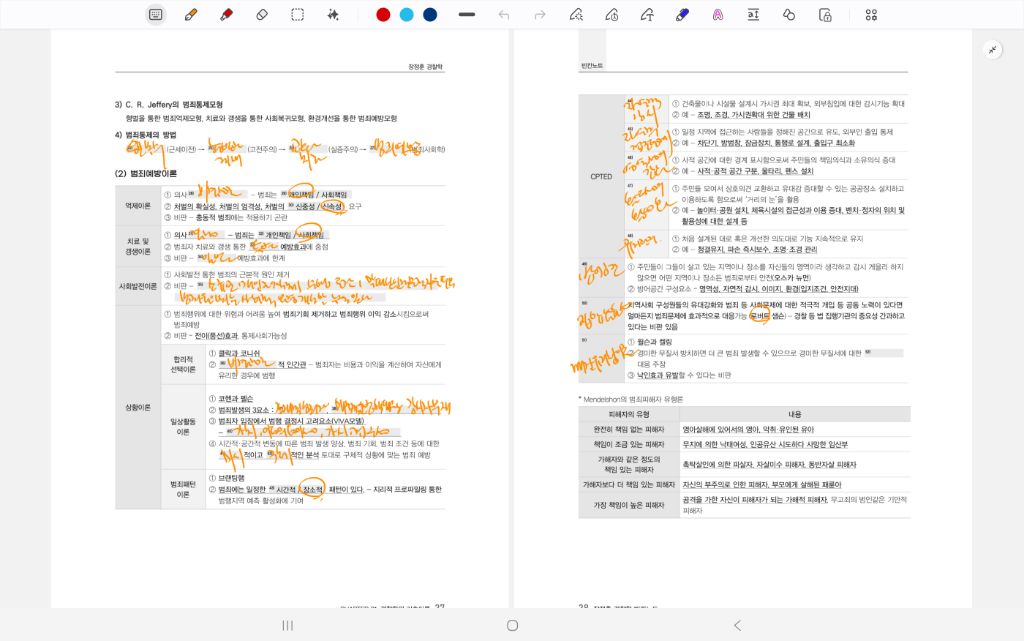Open the shapes tool
This screenshot has width=1024, height=641.
coord(789,14)
